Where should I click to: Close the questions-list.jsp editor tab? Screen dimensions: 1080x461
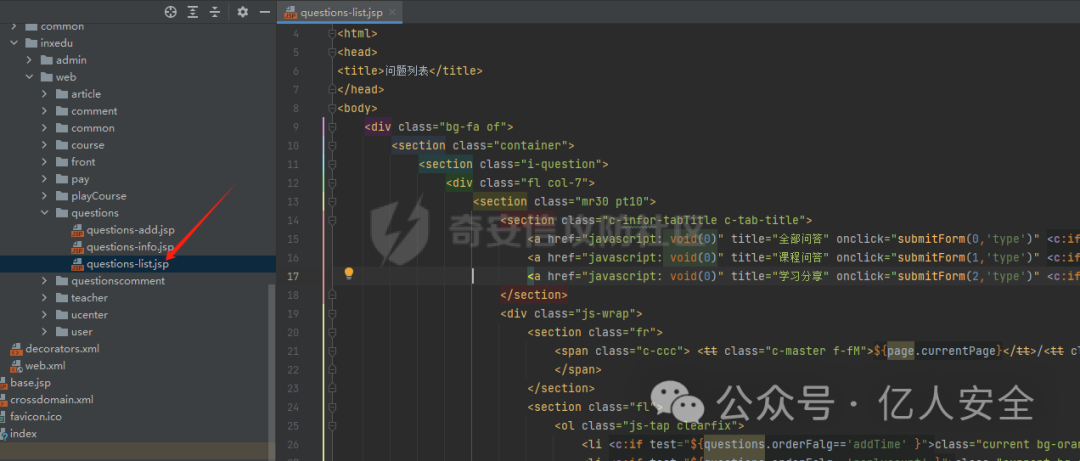tap(392, 12)
